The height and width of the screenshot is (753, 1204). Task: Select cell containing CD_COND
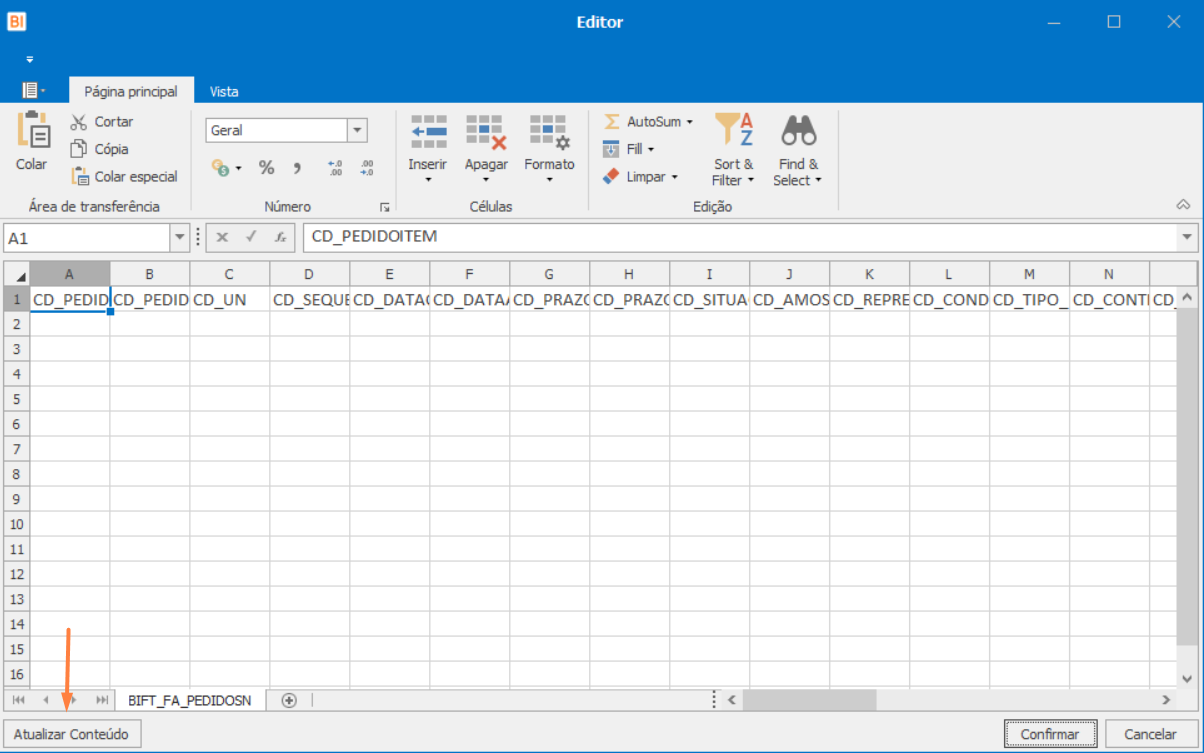949,299
